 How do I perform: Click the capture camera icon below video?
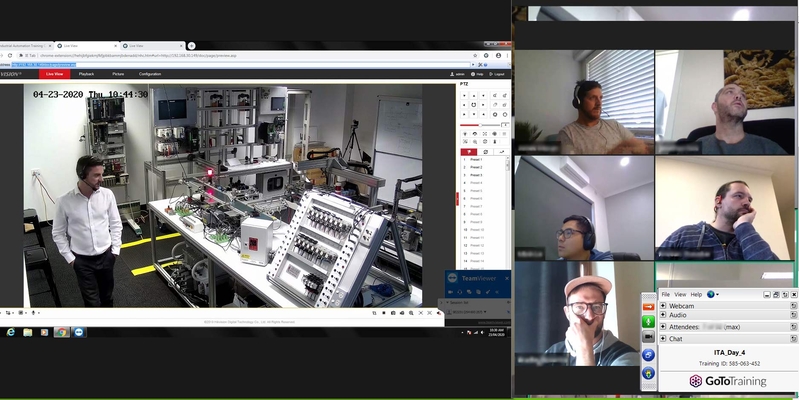[393, 313]
